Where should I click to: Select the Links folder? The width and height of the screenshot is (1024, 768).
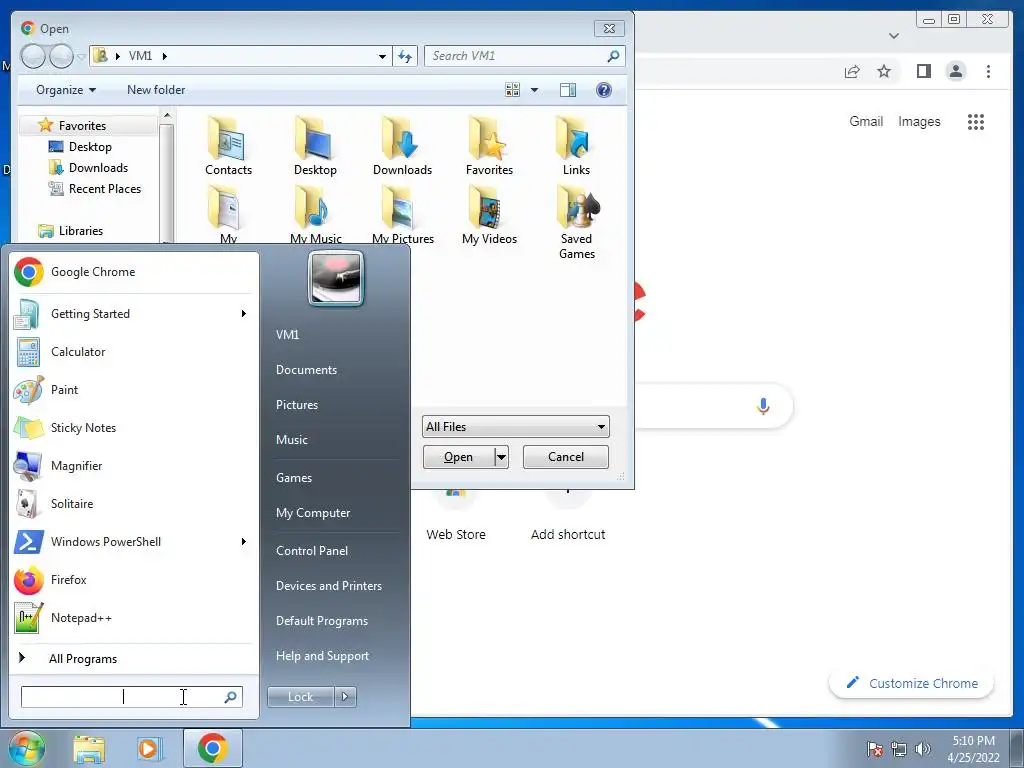point(576,146)
